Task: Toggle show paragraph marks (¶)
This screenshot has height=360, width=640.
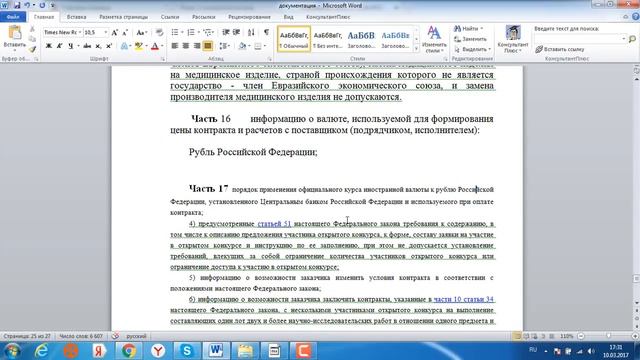Action: 266,32
